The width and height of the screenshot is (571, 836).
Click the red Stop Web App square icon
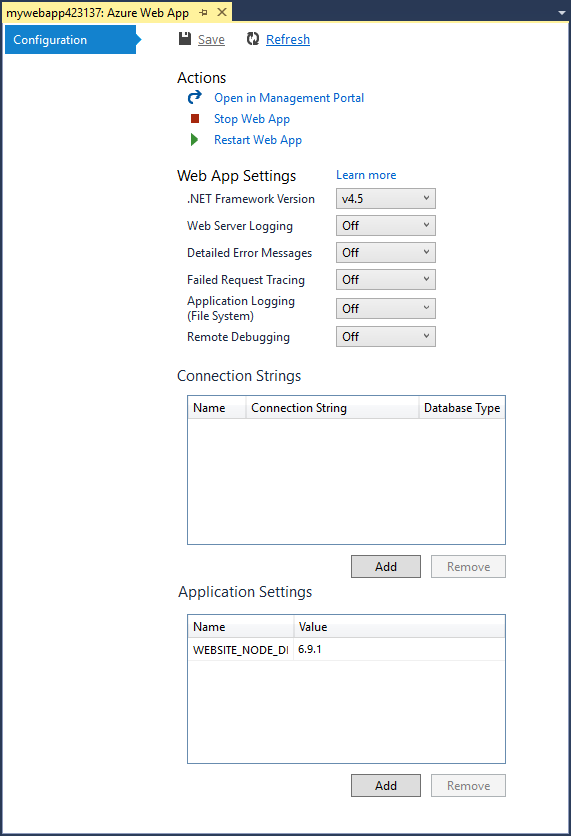(x=195, y=118)
